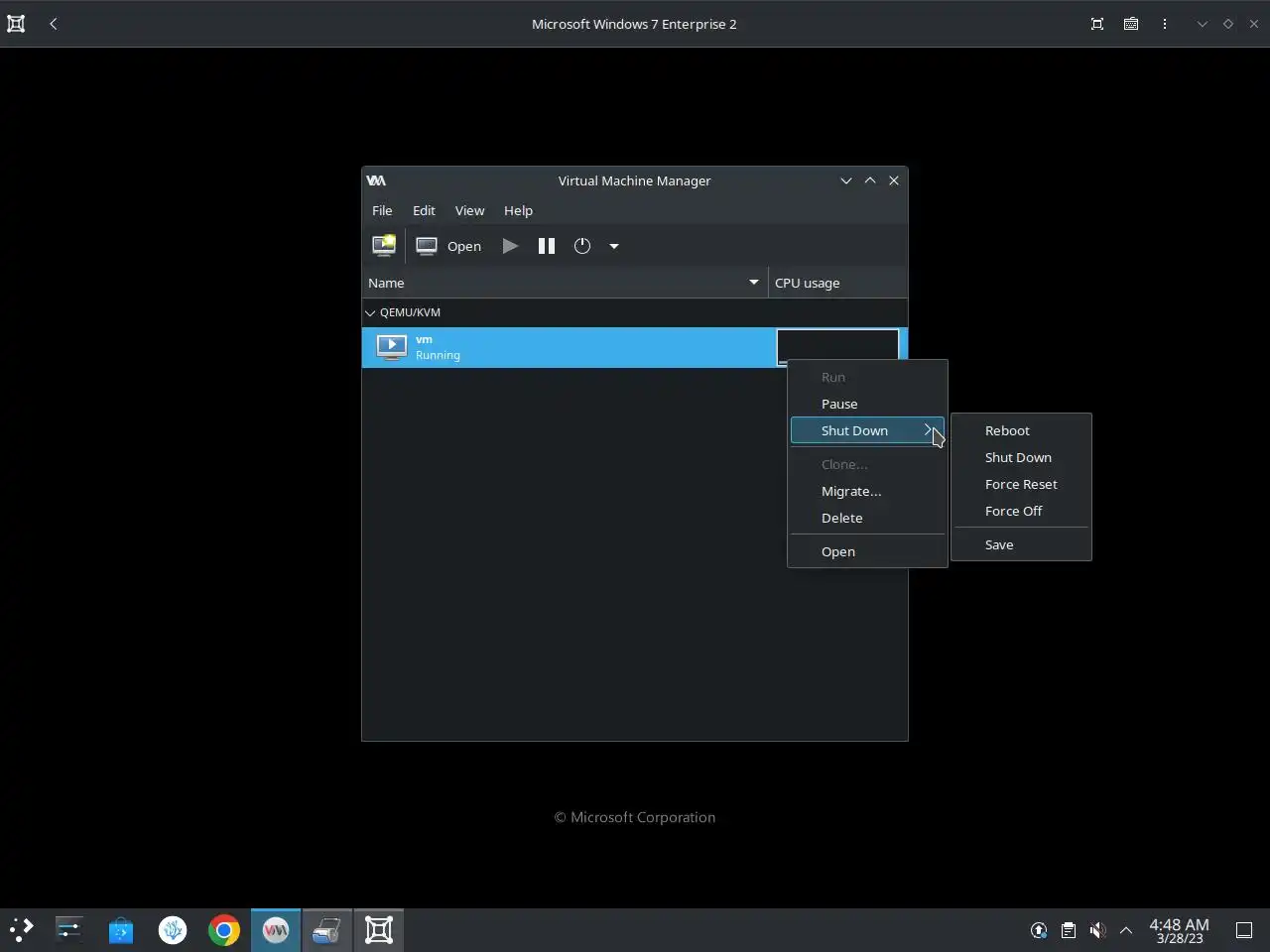Select Shut Down in the submenu
Screen dimensions: 1270x952
click(x=1021, y=457)
